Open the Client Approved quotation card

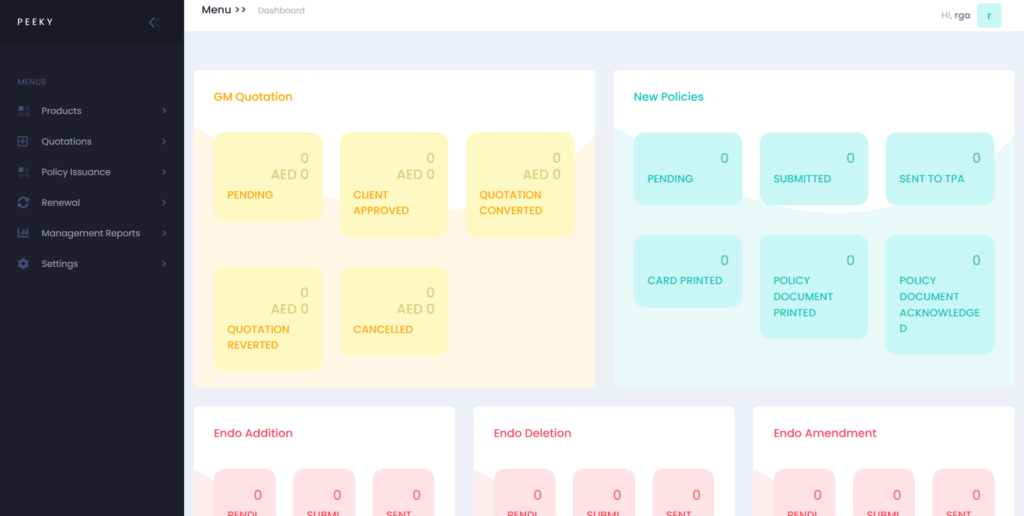pos(394,184)
